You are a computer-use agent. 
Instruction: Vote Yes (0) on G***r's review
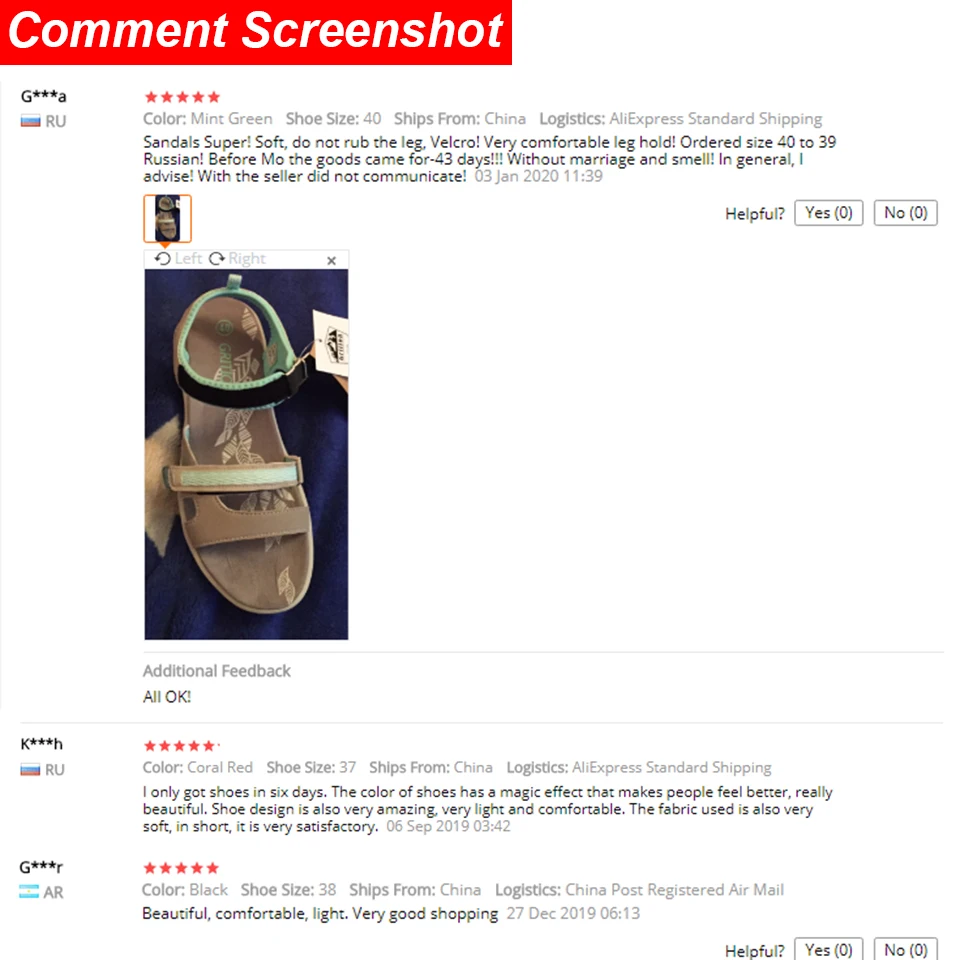click(828, 949)
